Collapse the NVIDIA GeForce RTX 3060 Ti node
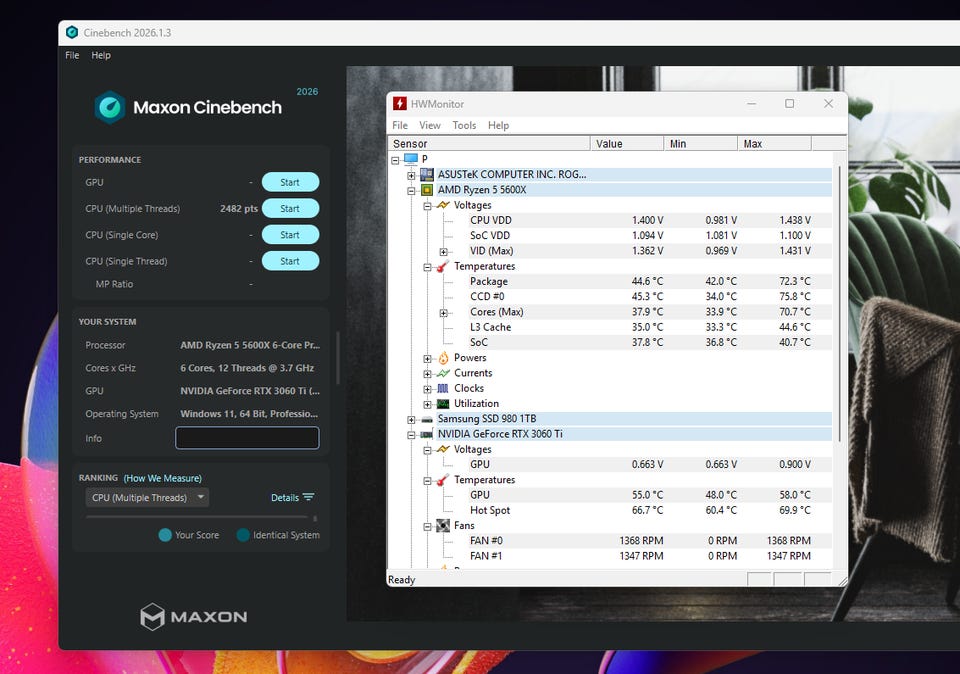Screen dimensions: 960x674 pos(411,435)
